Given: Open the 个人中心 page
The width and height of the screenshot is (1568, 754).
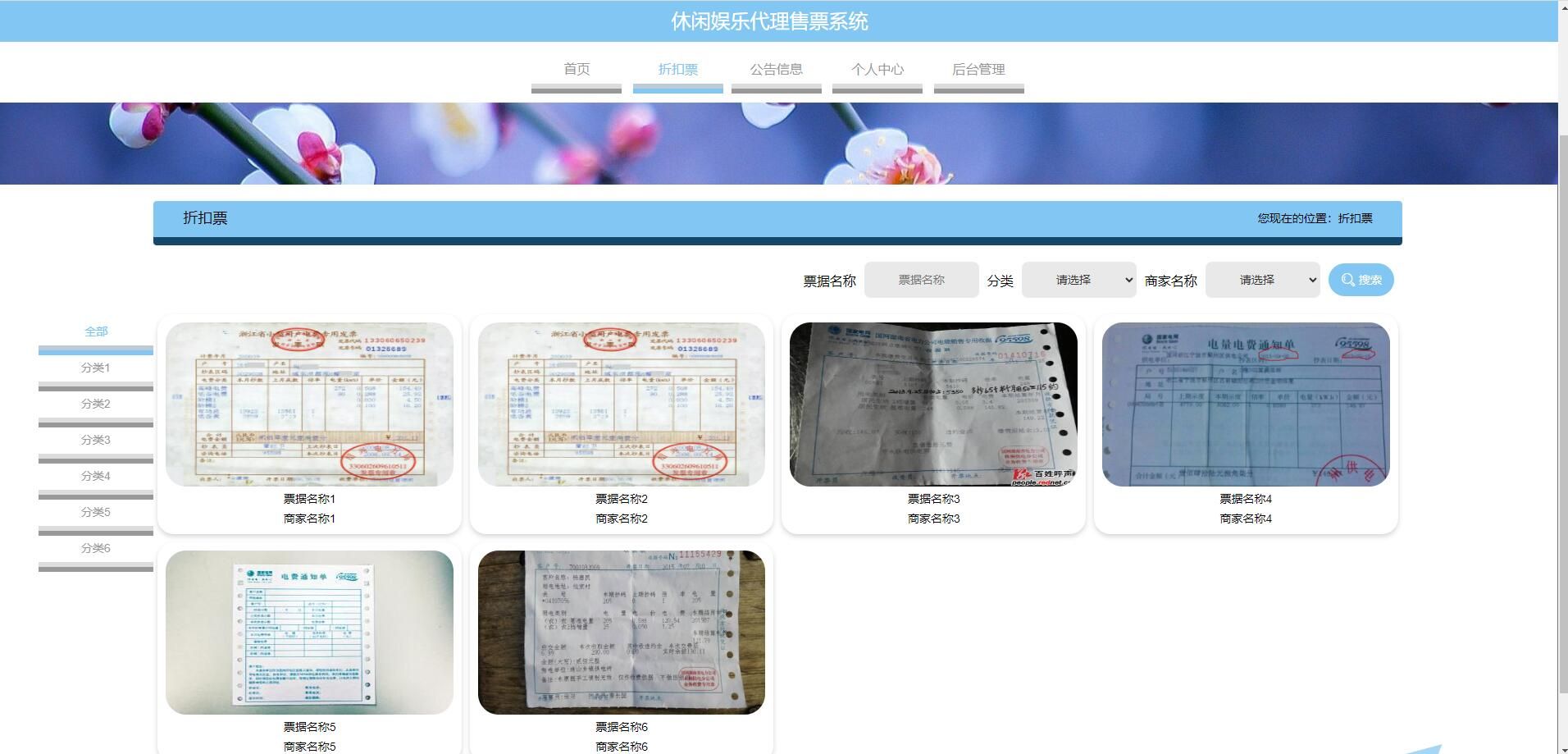Looking at the screenshot, I should click(x=877, y=70).
